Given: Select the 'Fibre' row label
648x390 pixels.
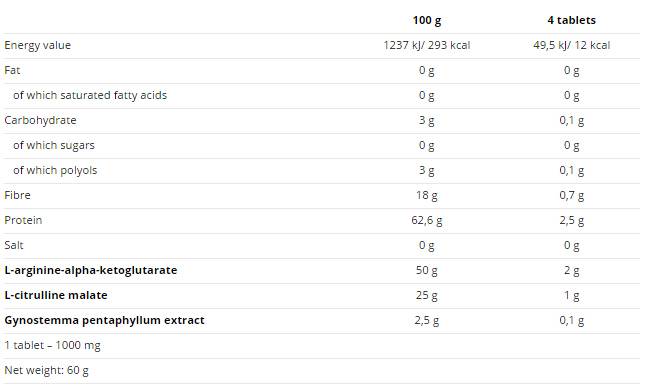Looking at the screenshot, I should (17, 195).
